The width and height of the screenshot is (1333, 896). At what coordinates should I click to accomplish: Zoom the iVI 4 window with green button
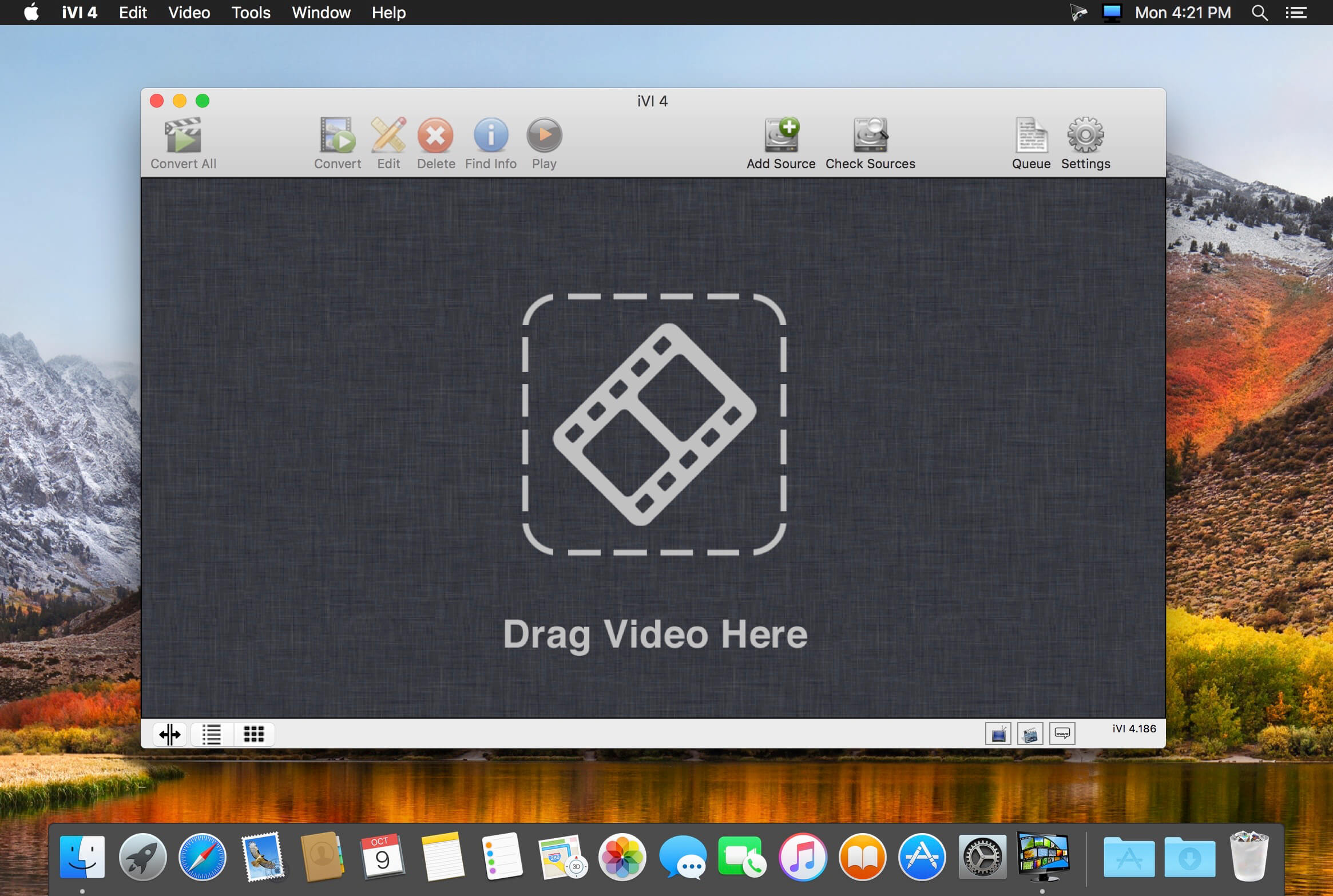tap(203, 101)
